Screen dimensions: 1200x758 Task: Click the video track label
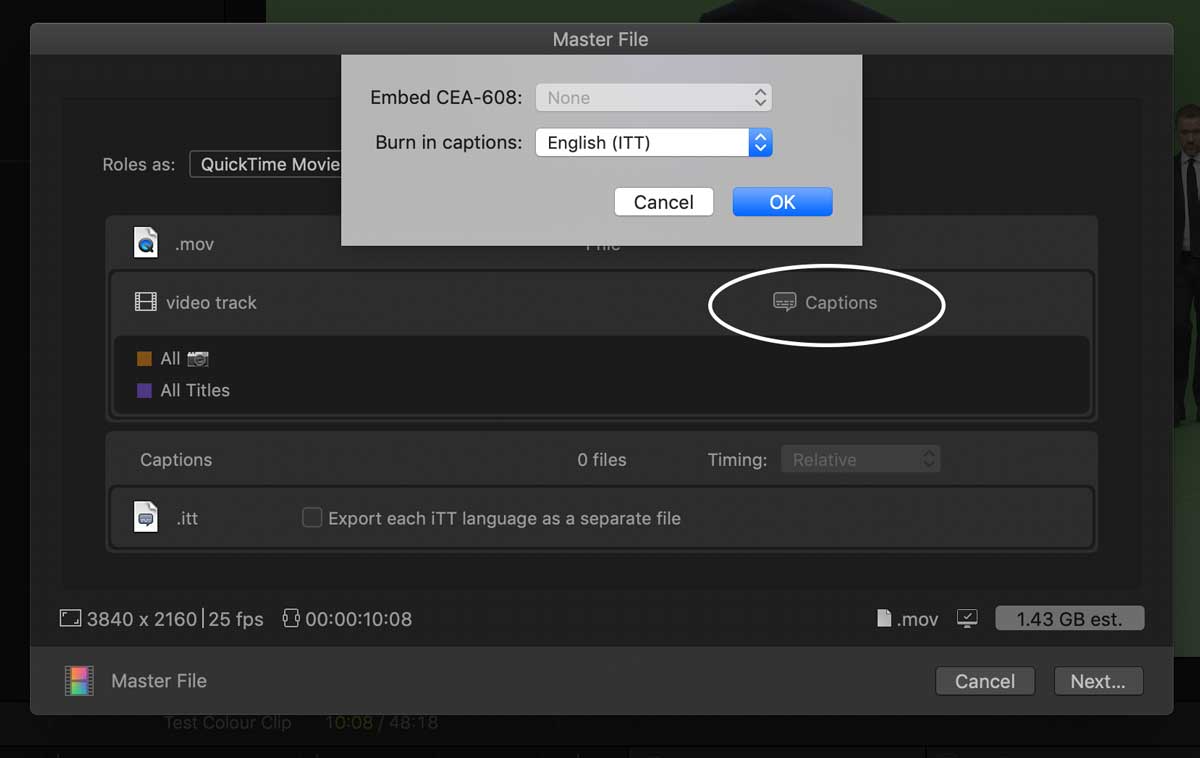tap(211, 302)
